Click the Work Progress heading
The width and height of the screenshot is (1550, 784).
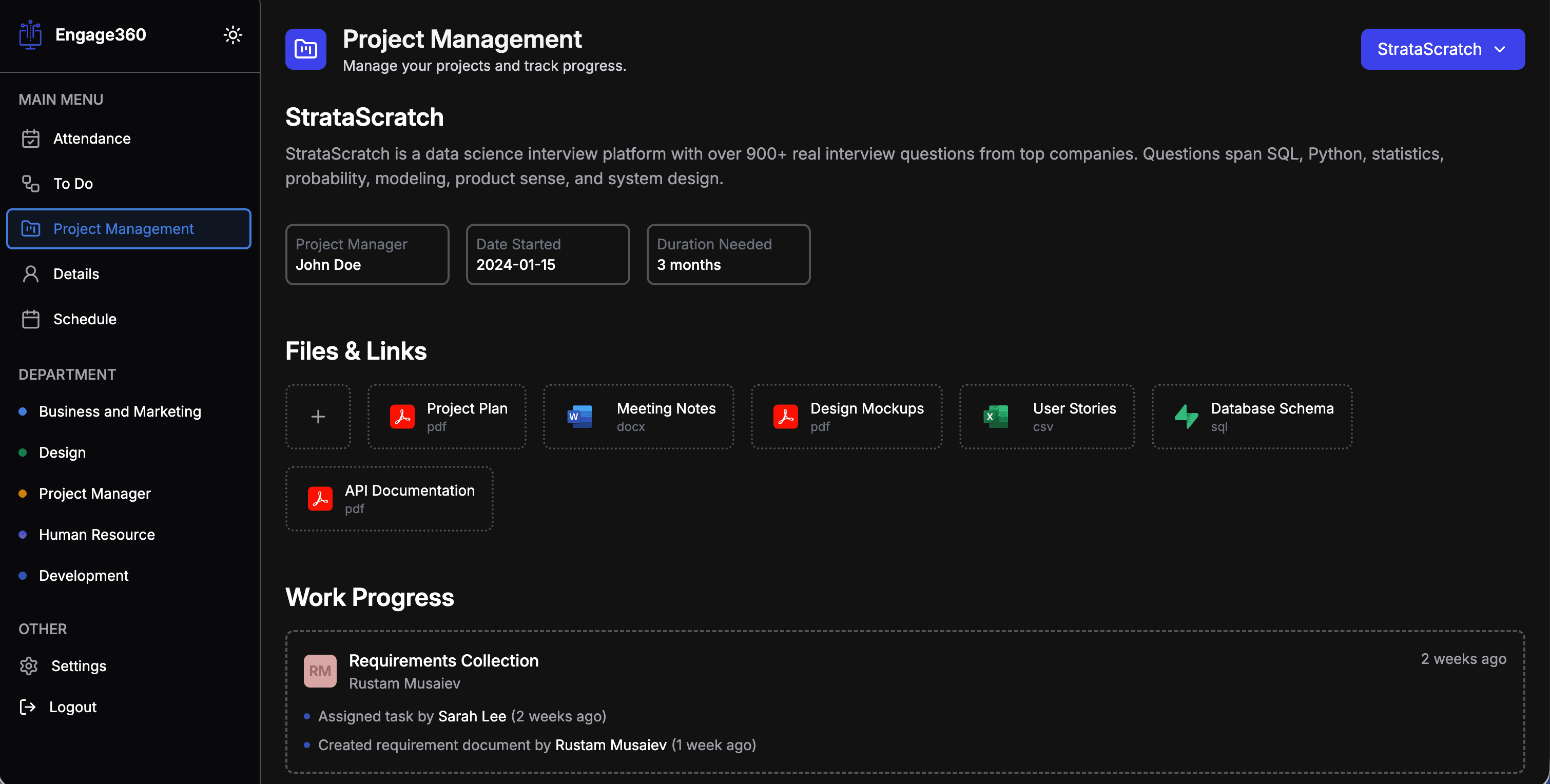[370, 597]
